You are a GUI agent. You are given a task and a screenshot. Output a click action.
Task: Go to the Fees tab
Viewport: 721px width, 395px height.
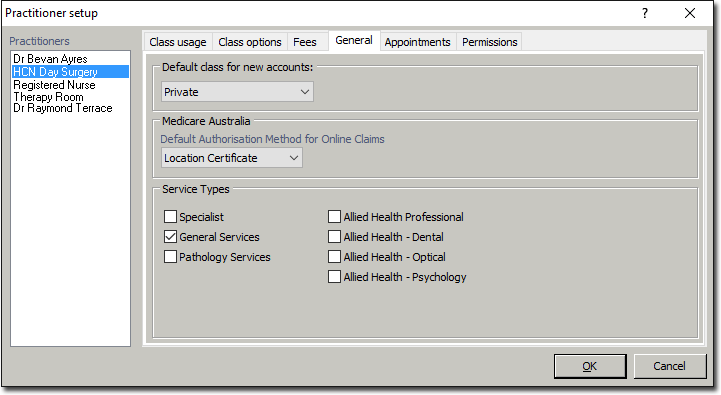click(x=305, y=42)
